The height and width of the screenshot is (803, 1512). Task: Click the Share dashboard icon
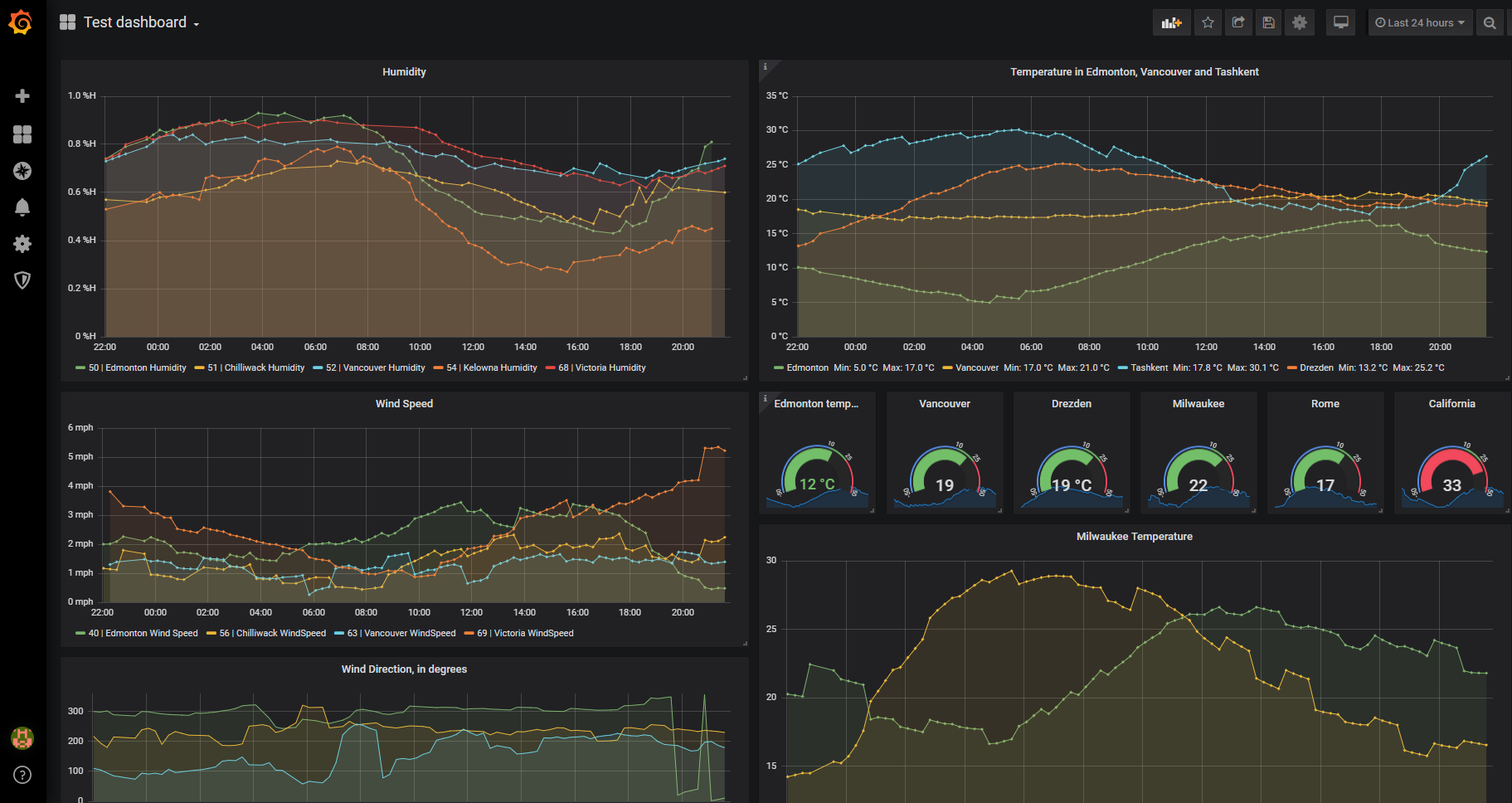[1238, 23]
